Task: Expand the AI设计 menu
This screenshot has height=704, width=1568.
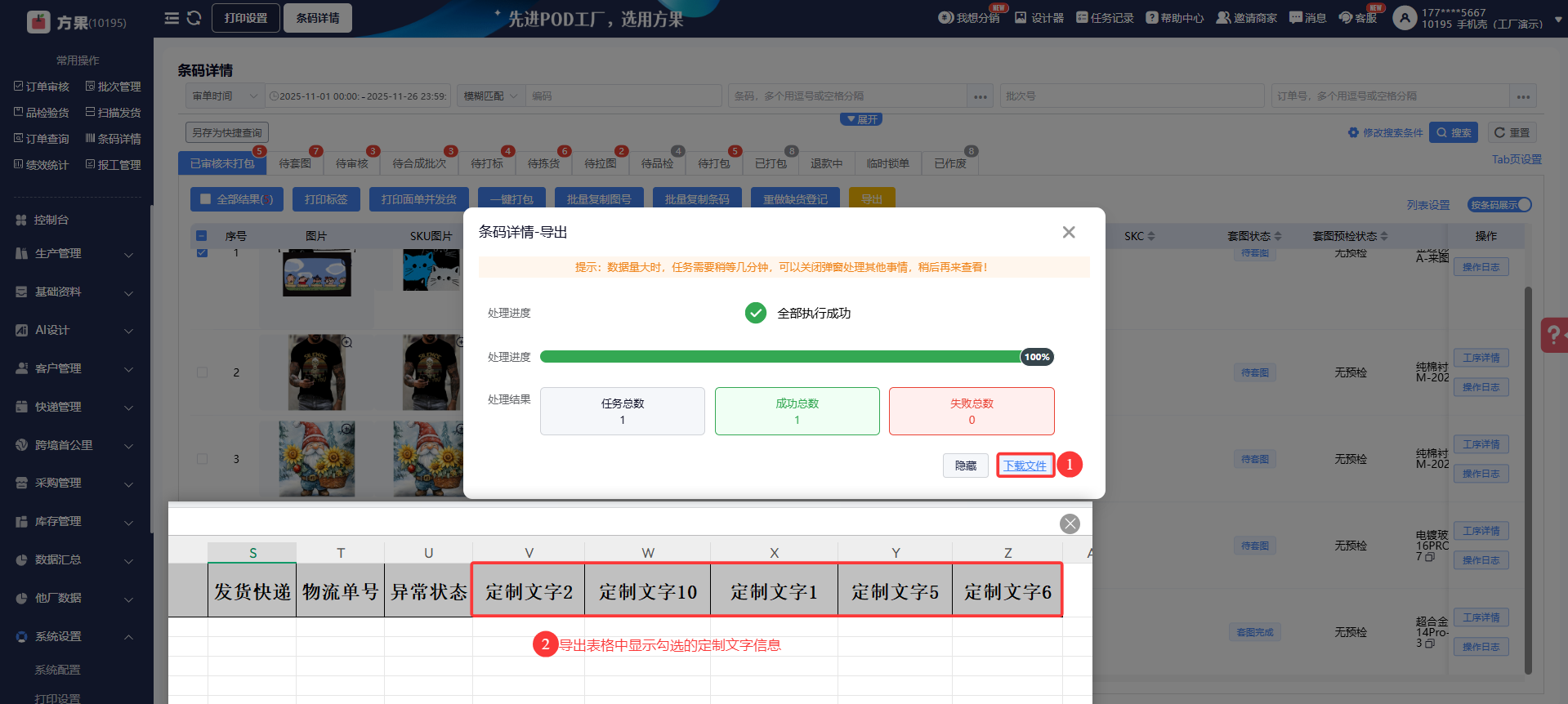Action: tap(76, 331)
